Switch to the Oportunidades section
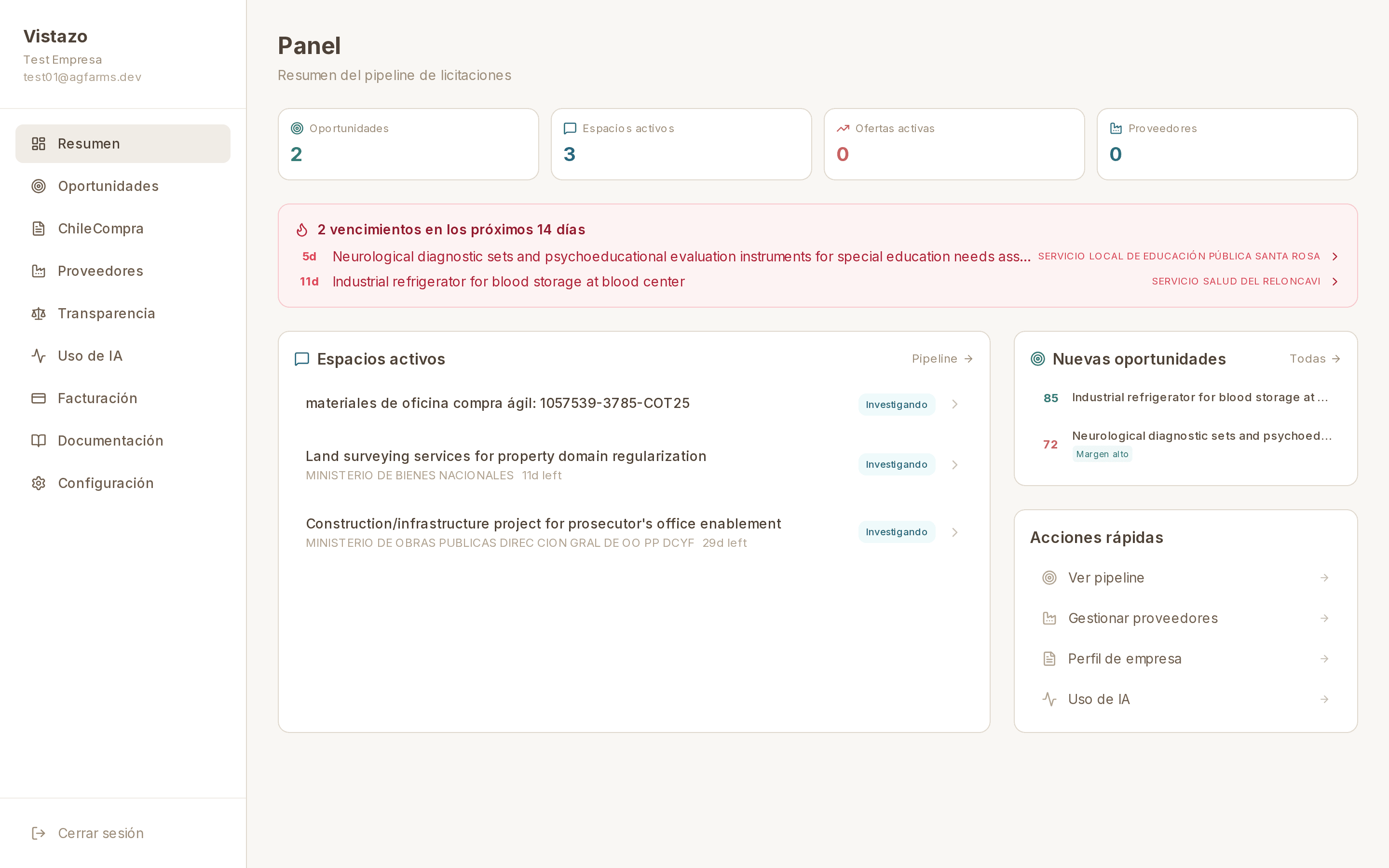 tap(108, 186)
